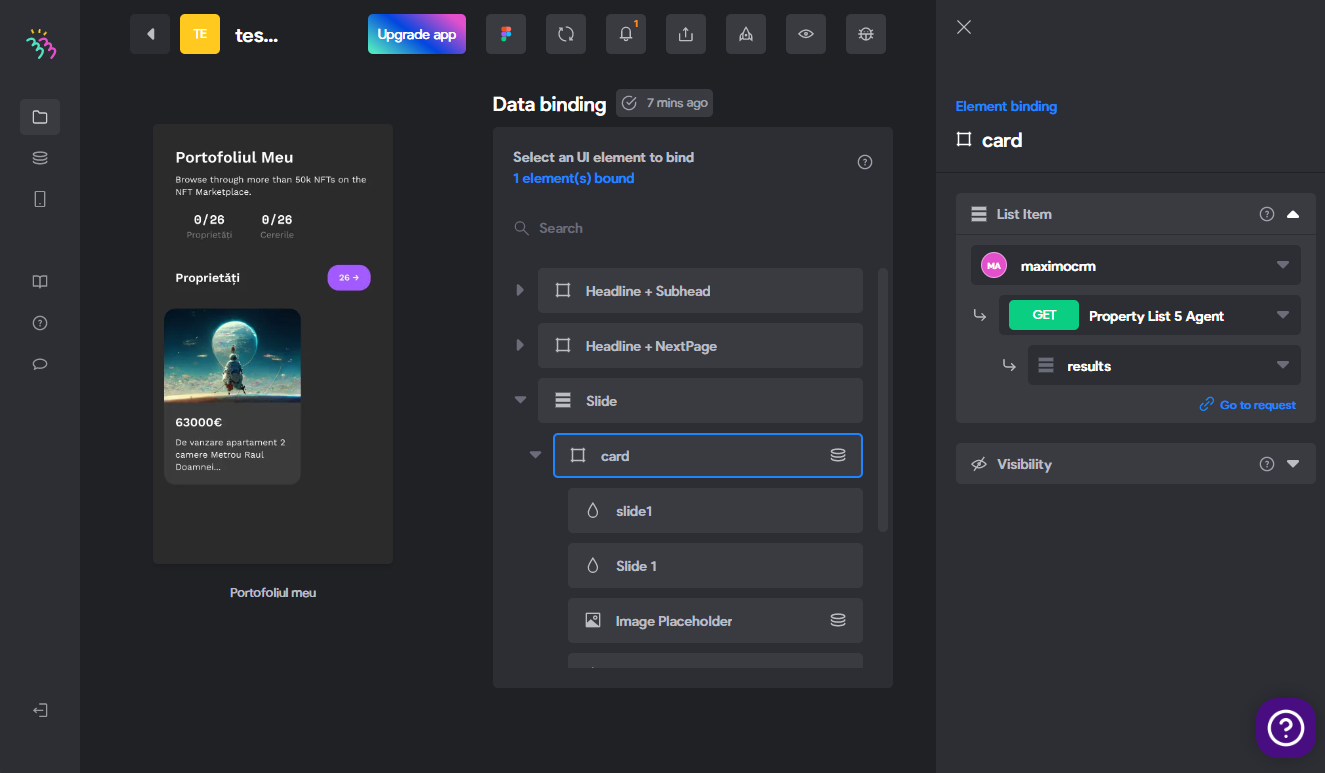1325x773 pixels.
Task: Open the results dropdown
Action: [1164, 365]
